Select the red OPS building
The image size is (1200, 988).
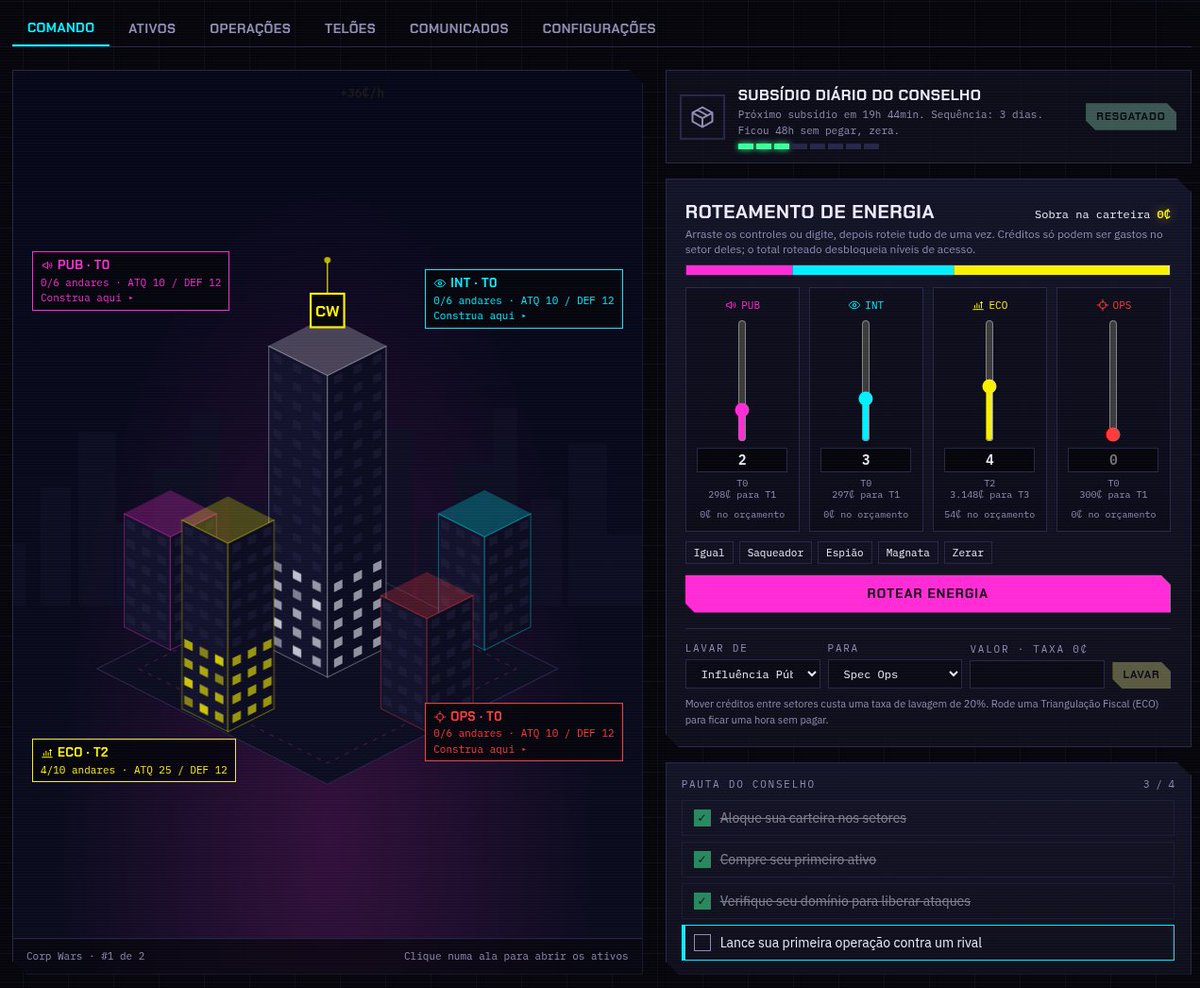coord(426,645)
